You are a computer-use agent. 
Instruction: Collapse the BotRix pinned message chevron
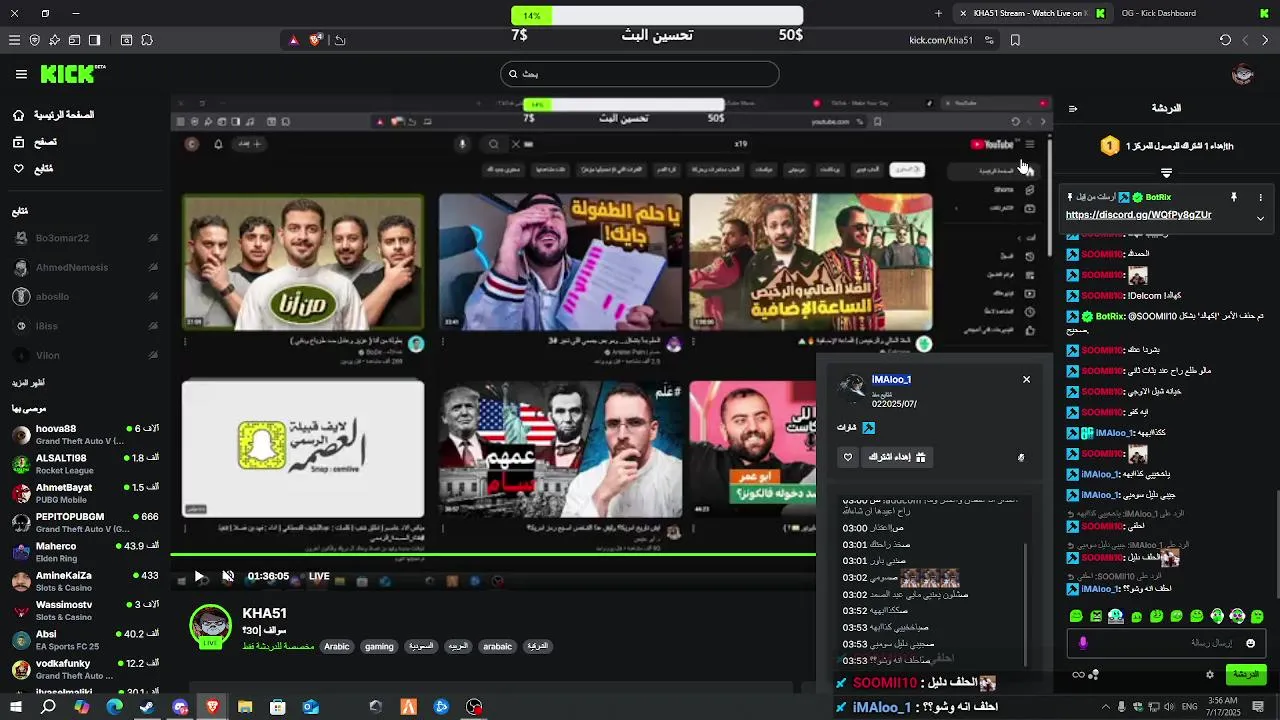1260,217
